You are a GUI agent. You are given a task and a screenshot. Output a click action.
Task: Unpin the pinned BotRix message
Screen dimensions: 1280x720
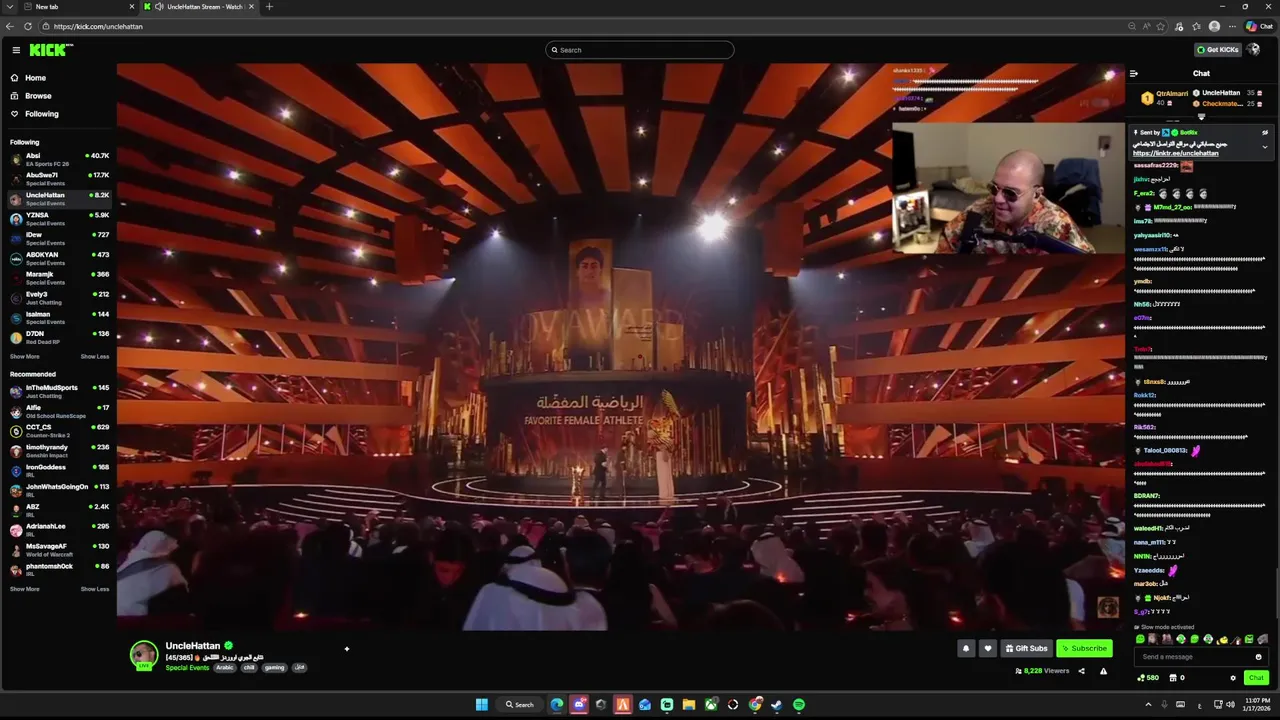1264,132
